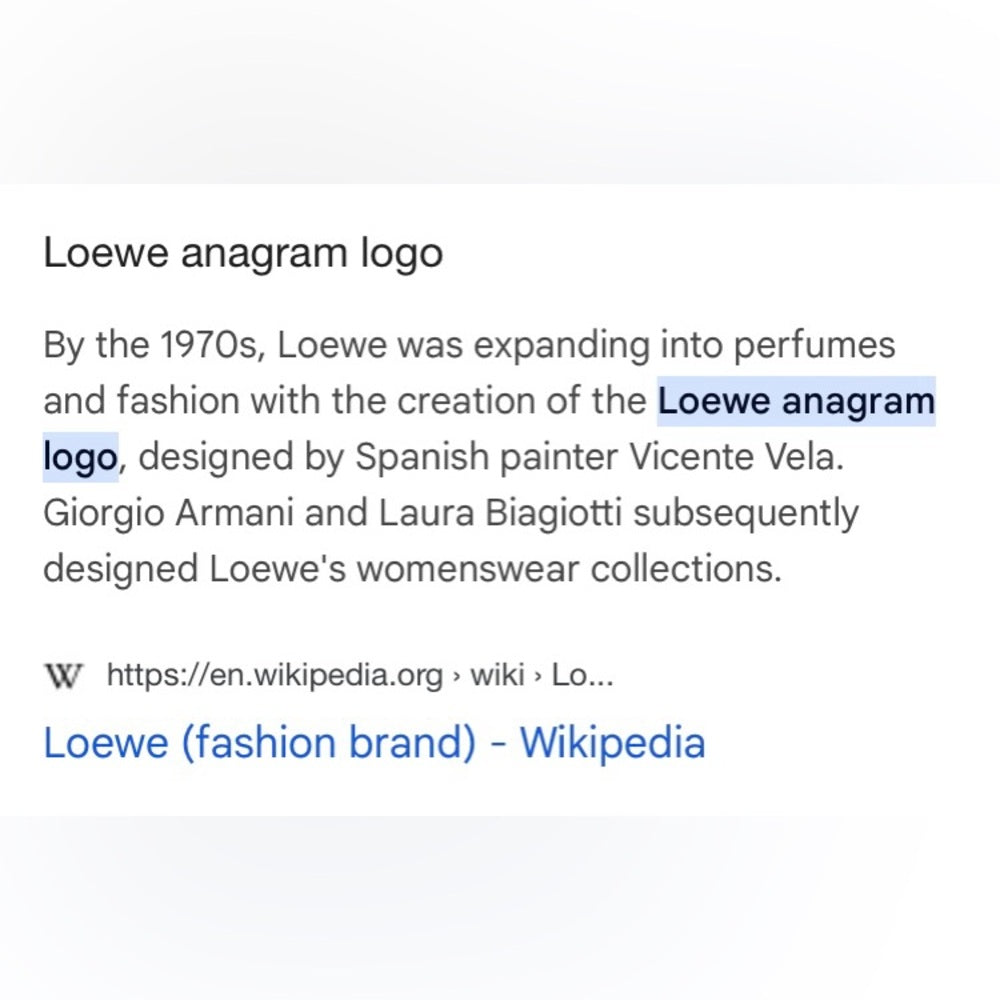Click the word 'expanding' in the first line
Screen dimensions: 1000x1000
[566, 346]
